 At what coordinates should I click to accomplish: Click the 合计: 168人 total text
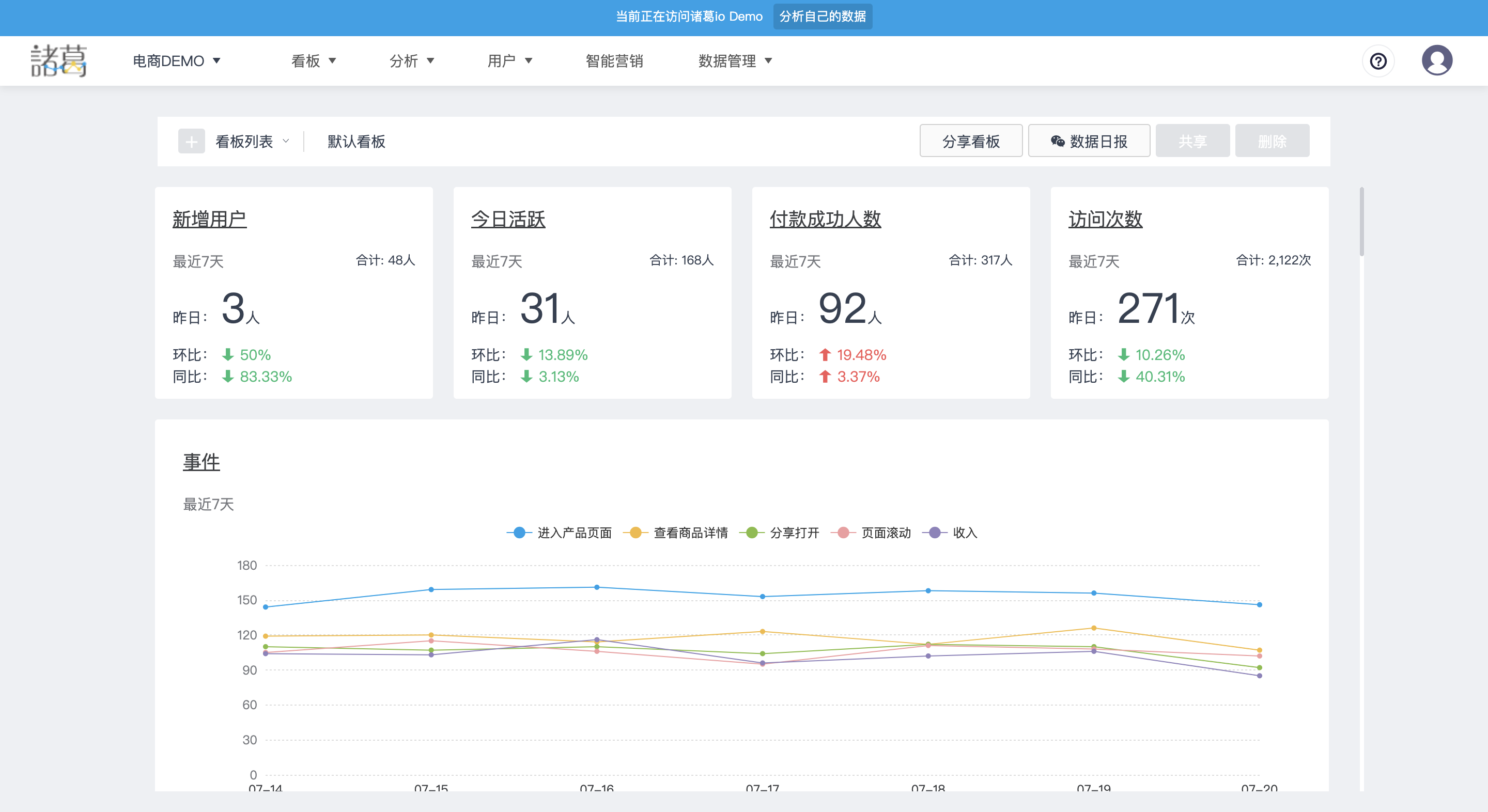681,260
